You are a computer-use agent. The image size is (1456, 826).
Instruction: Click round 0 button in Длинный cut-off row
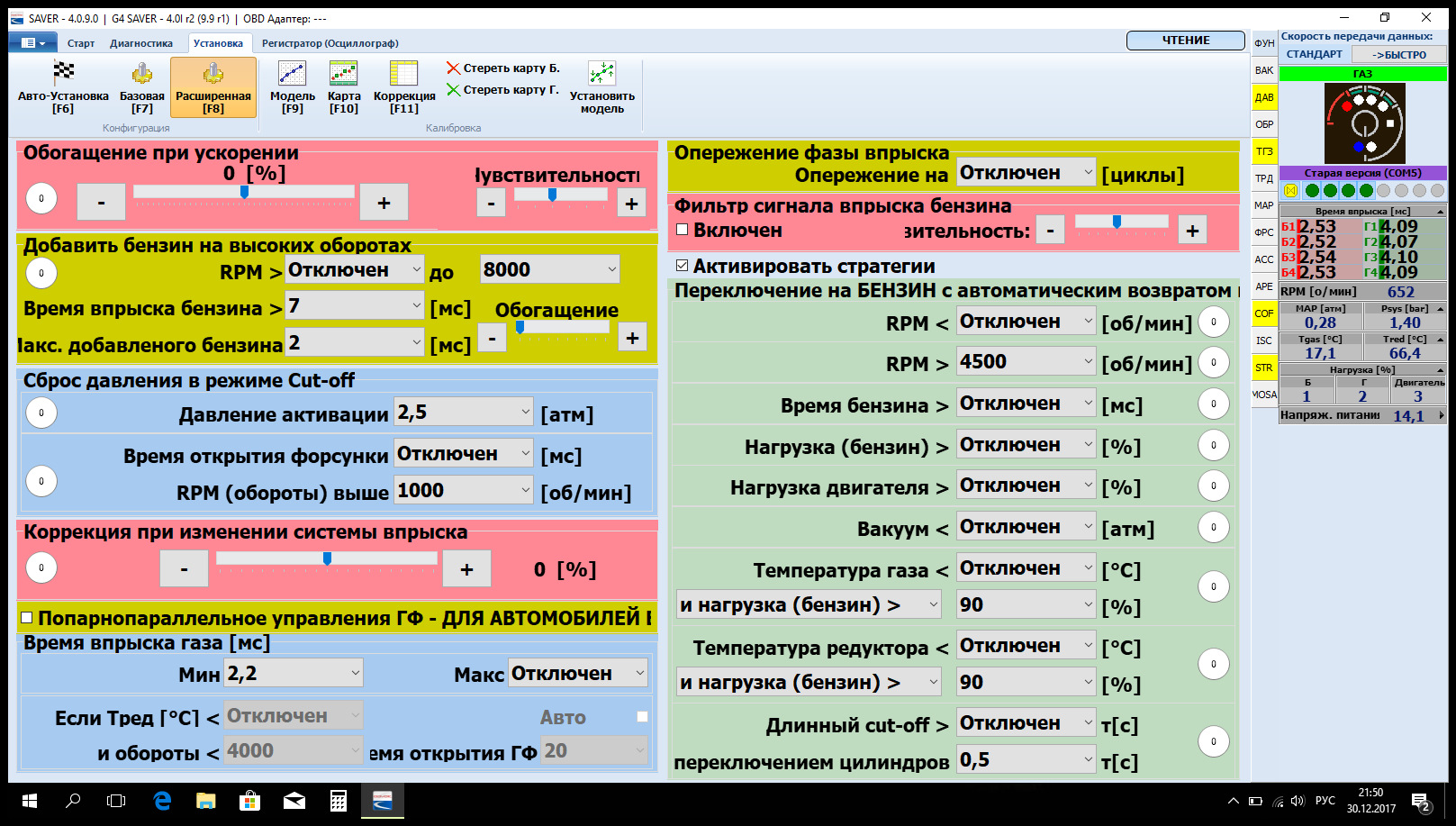point(1214,741)
